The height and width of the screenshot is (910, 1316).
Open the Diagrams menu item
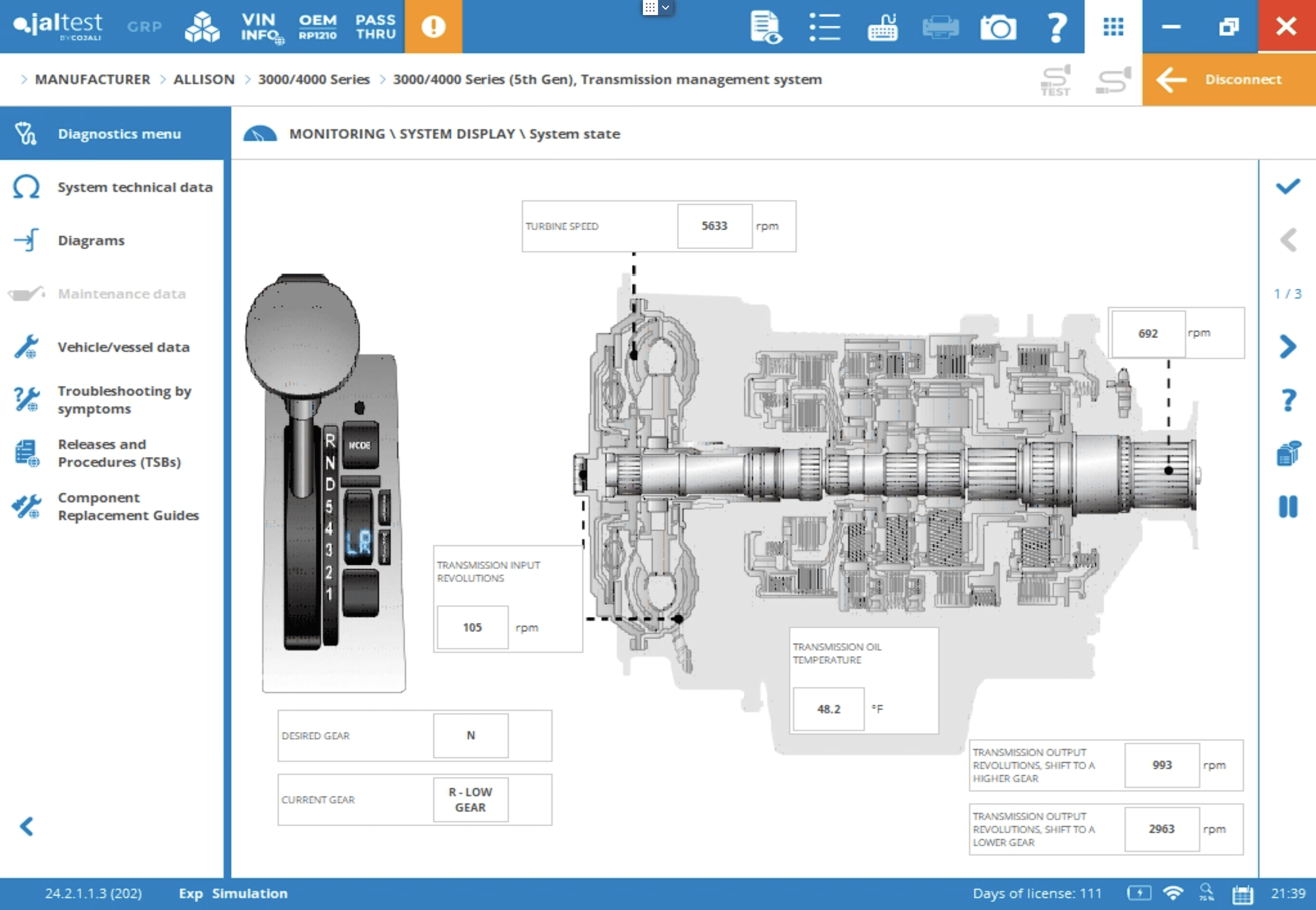coord(91,241)
